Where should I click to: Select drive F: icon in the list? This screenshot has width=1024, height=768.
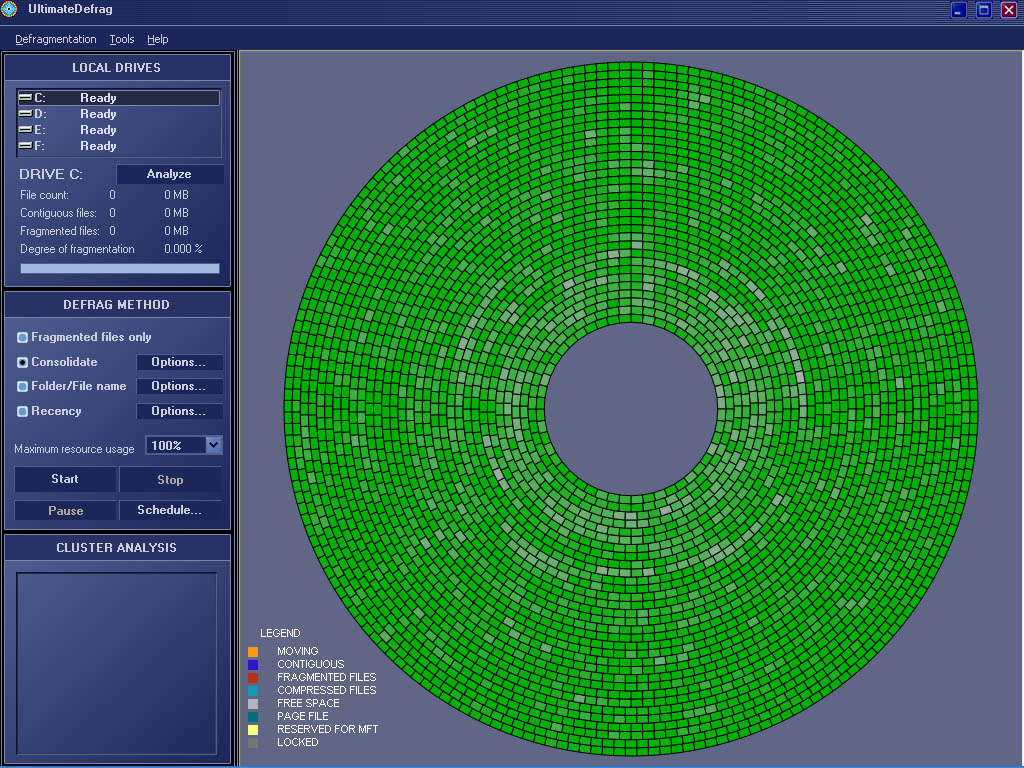click(25, 146)
